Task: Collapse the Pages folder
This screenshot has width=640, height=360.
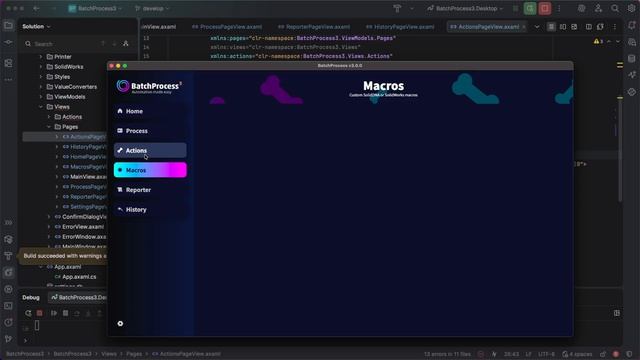Action: 49,127
